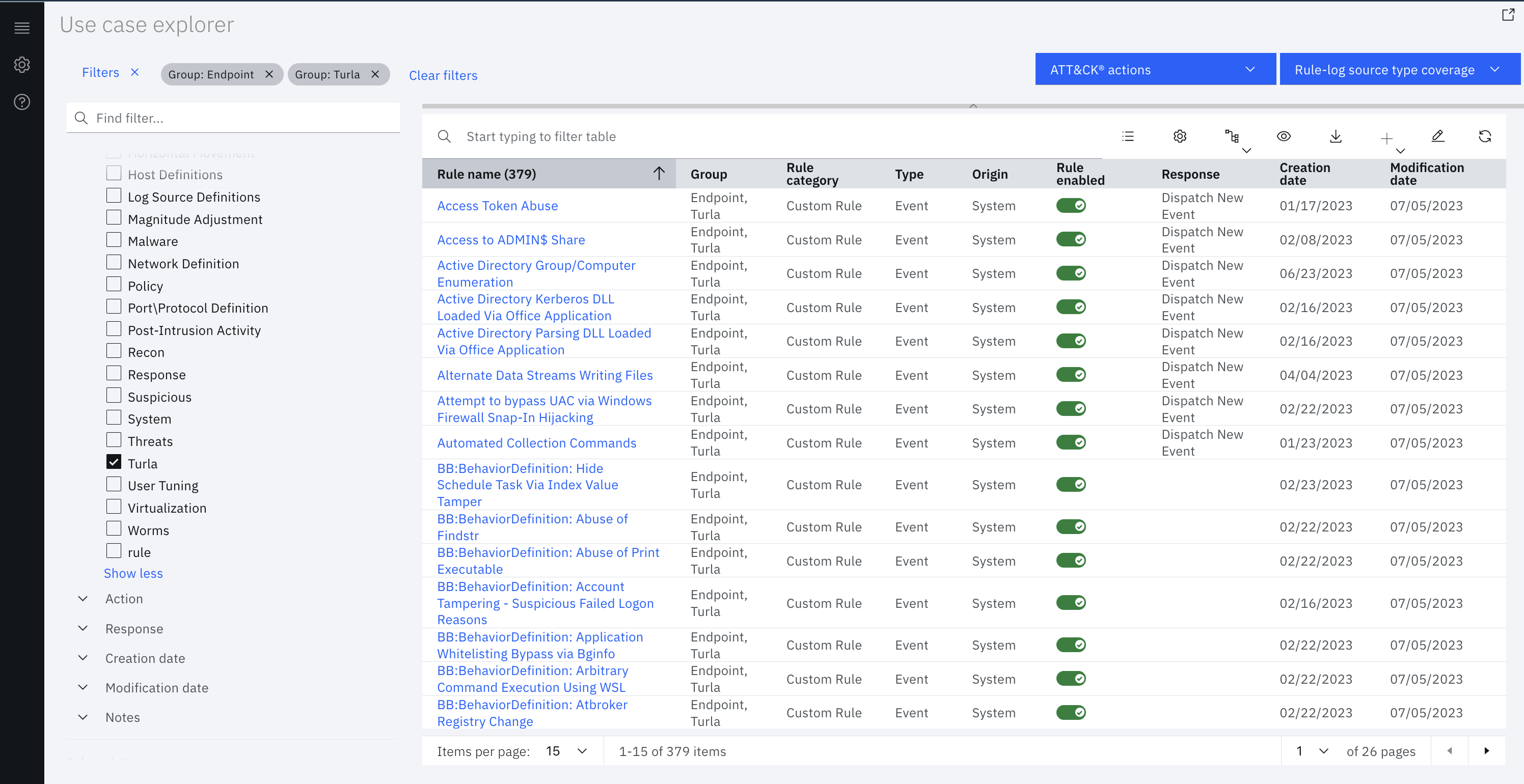Viewport: 1524px width, 784px height.
Task: Open the table settings gear icon
Action: coord(1179,136)
